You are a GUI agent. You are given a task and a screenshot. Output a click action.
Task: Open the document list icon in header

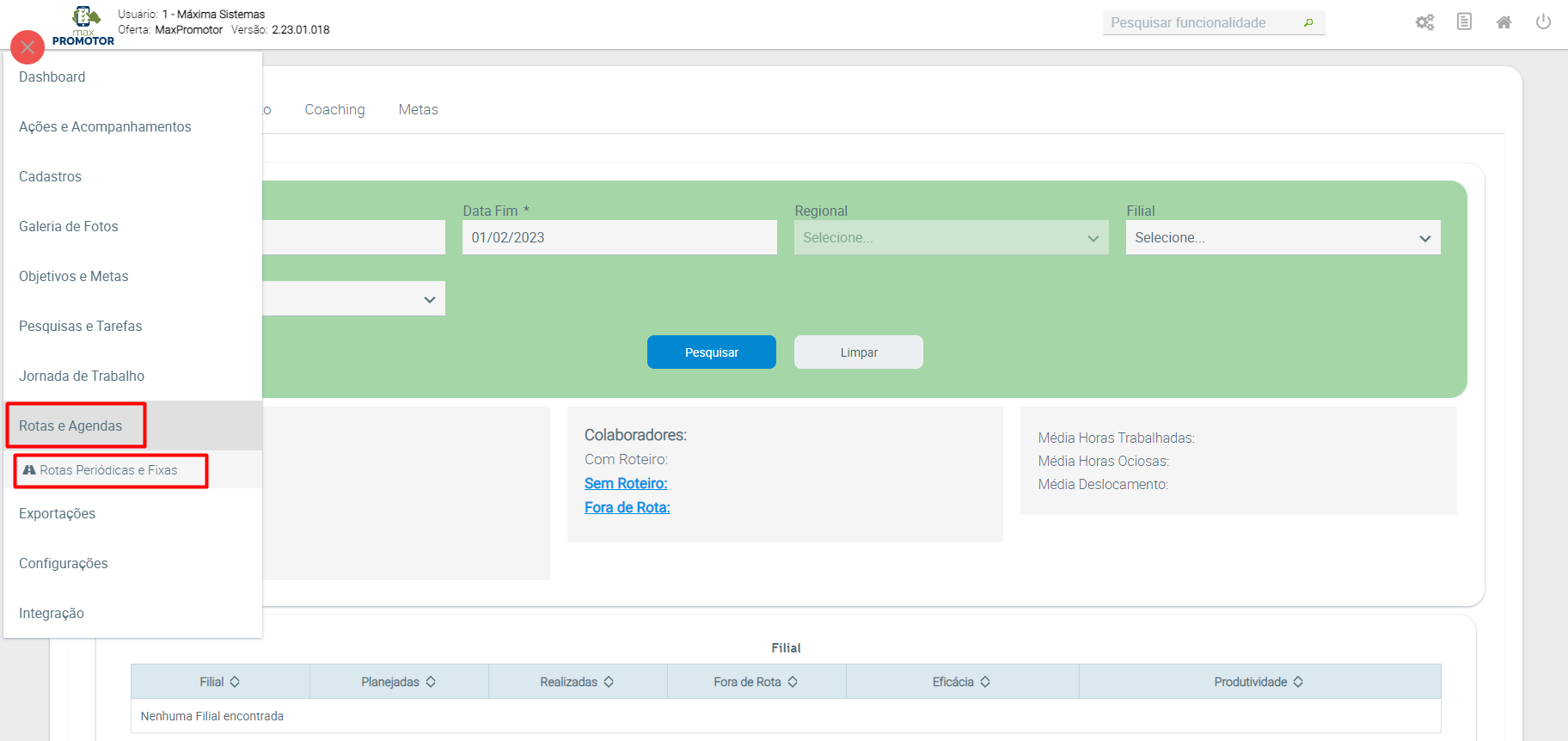click(x=1464, y=21)
